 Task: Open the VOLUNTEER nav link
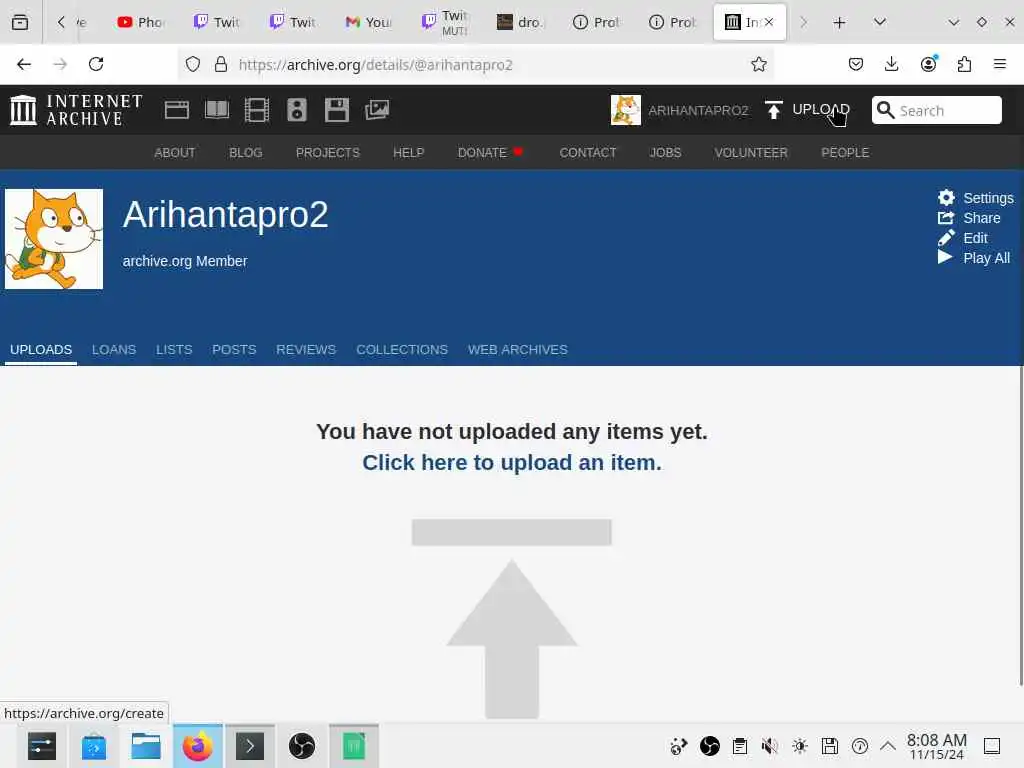[750, 153]
